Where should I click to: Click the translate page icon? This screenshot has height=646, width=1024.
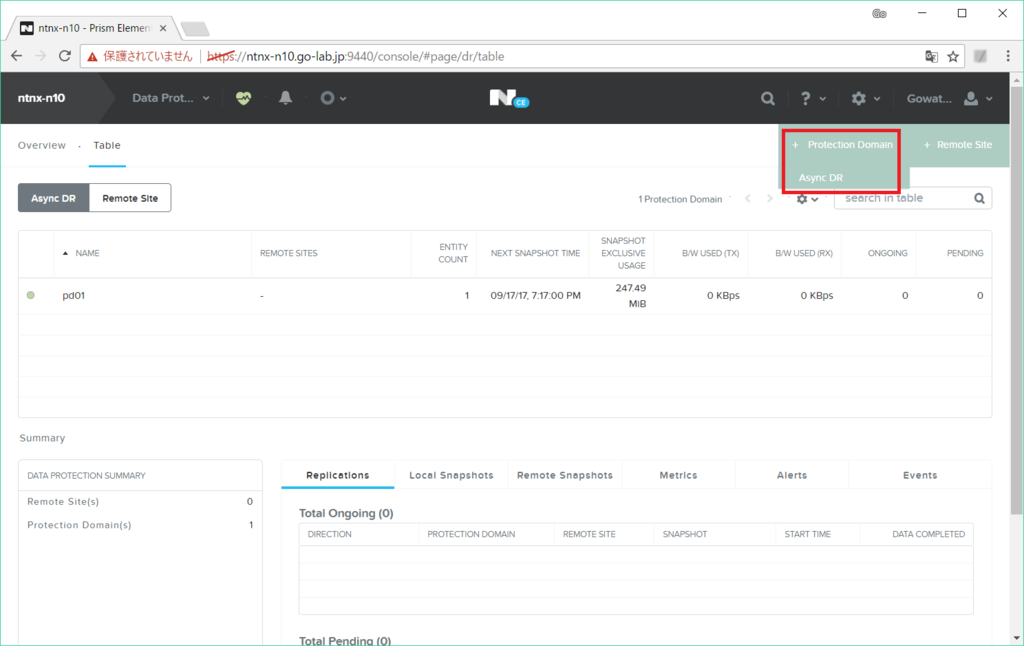click(931, 57)
